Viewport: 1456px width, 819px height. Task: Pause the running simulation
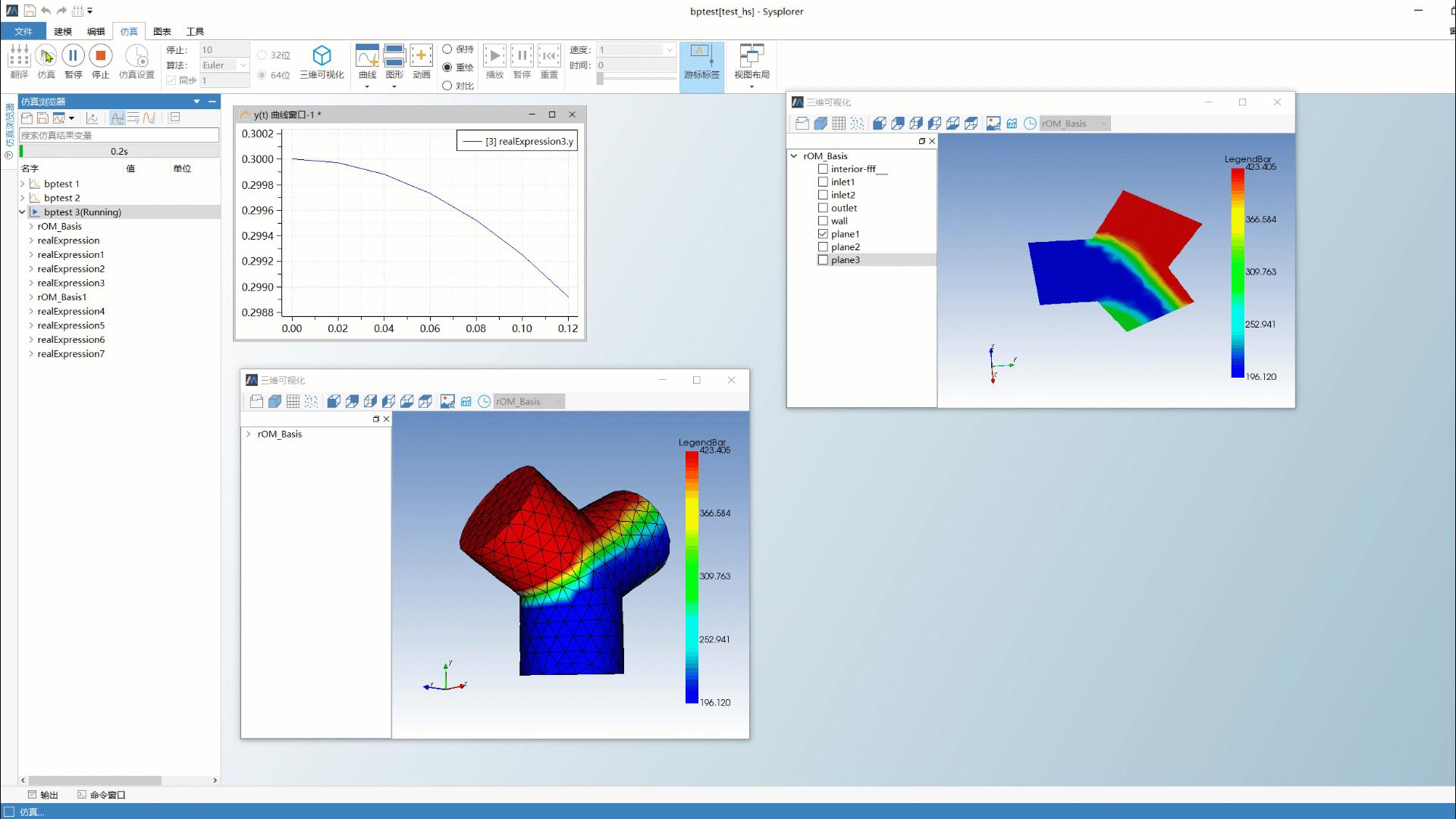click(x=73, y=56)
